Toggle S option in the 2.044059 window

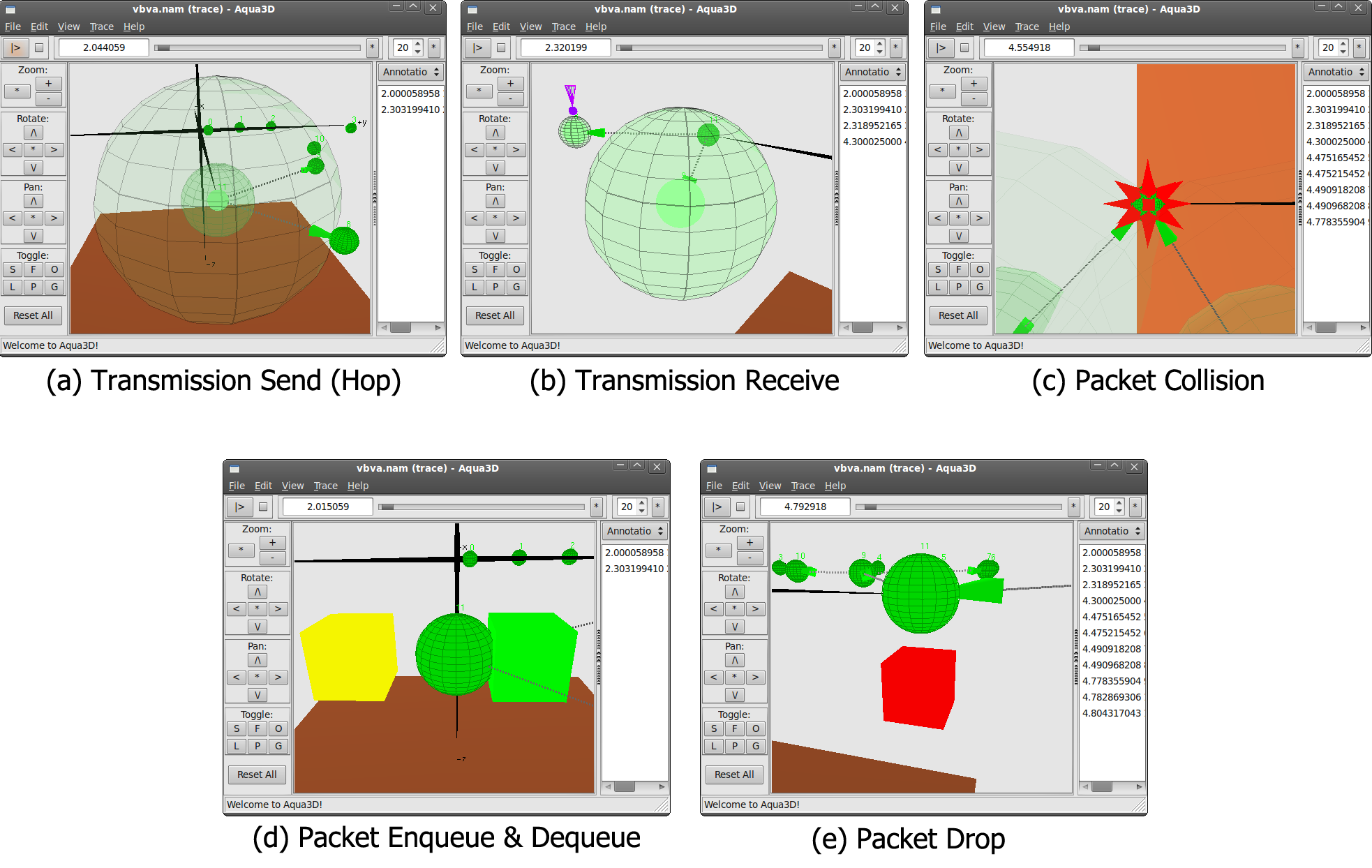pyautogui.click(x=13, y=269)
